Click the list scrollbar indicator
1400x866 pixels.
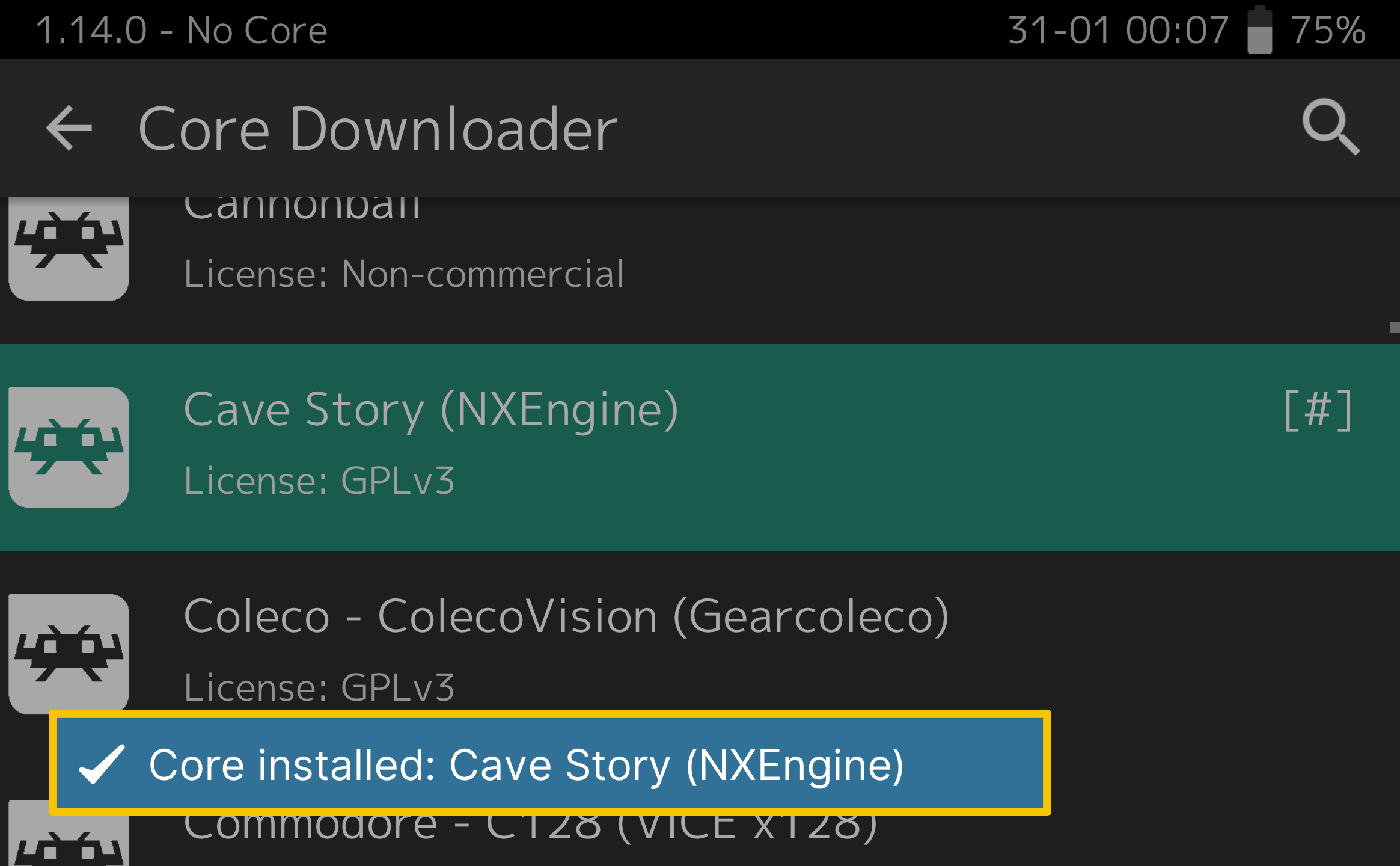click(x=1395, y=327)
